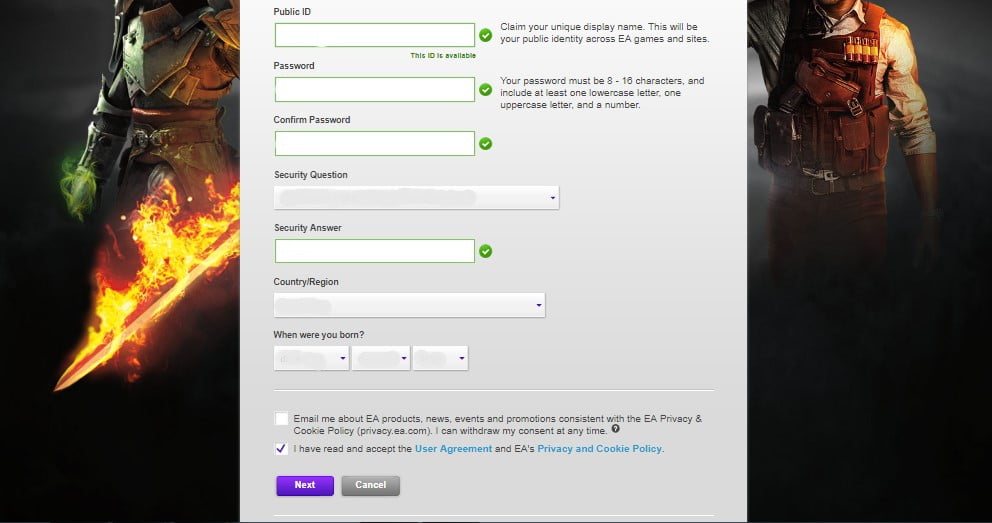This screenshot has height=523, width=992.
Task: Open the birth day dropdown
Action: coord(381,358)
